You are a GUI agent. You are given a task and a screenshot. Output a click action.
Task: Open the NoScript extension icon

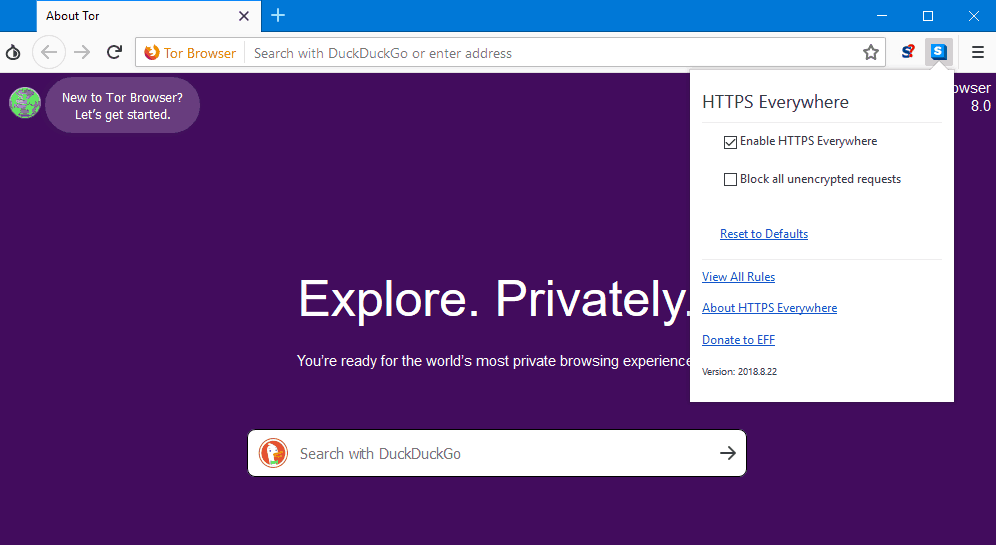pyautogui.click(x=908, y=52)
